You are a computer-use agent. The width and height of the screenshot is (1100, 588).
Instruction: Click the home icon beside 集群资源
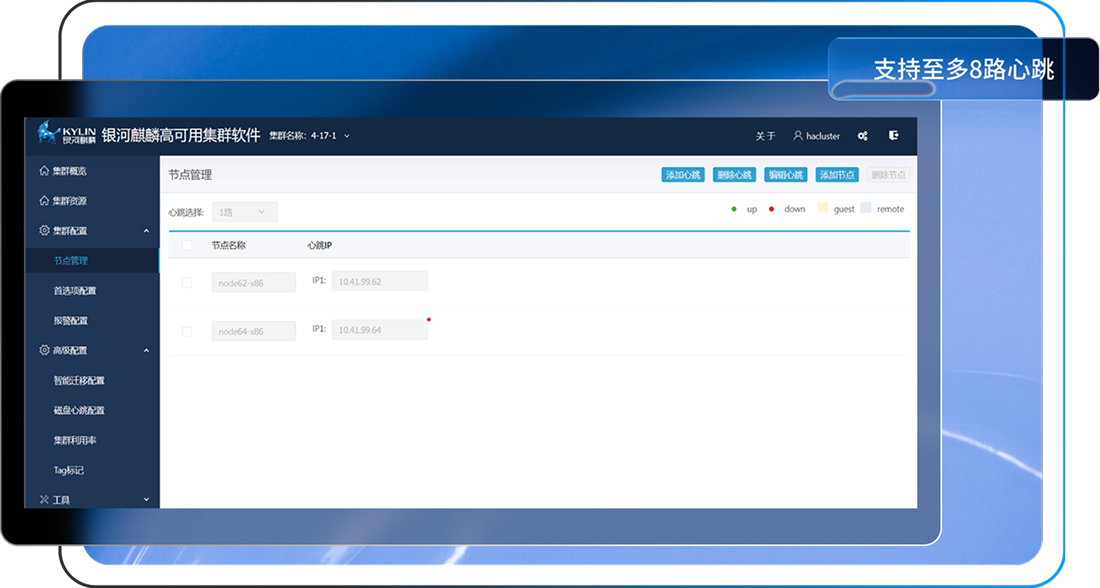click(44, 201)
